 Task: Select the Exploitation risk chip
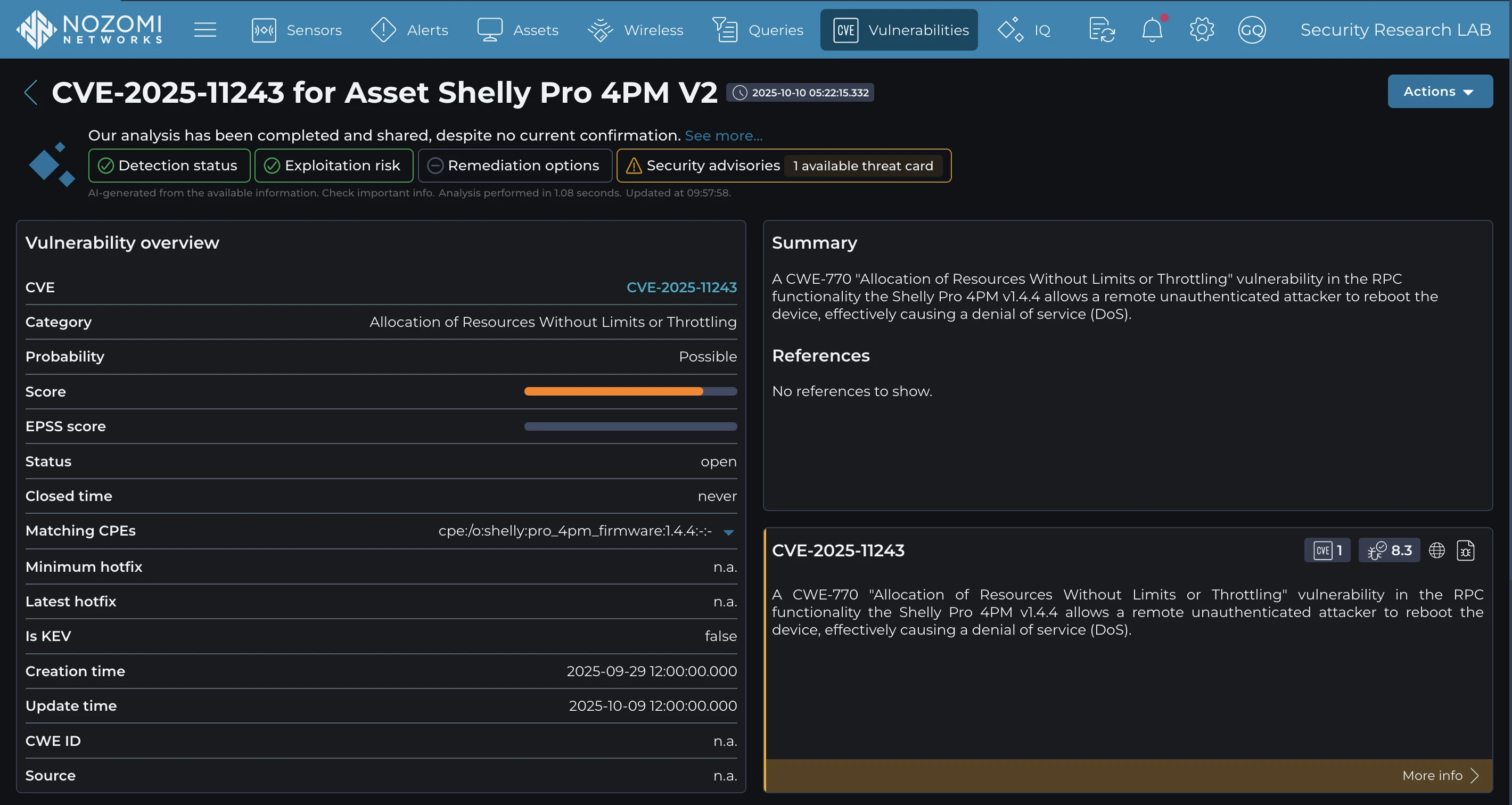pyautogui.click(x=333, y=166)
